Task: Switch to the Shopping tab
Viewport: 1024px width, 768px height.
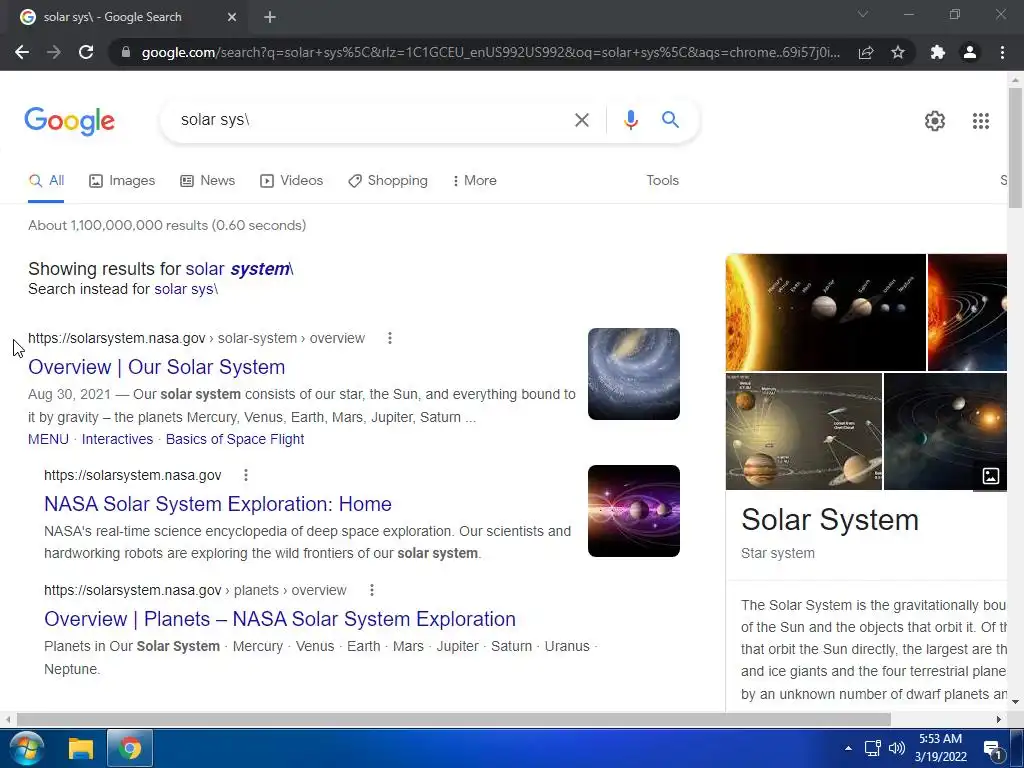Action: point(388,181)
